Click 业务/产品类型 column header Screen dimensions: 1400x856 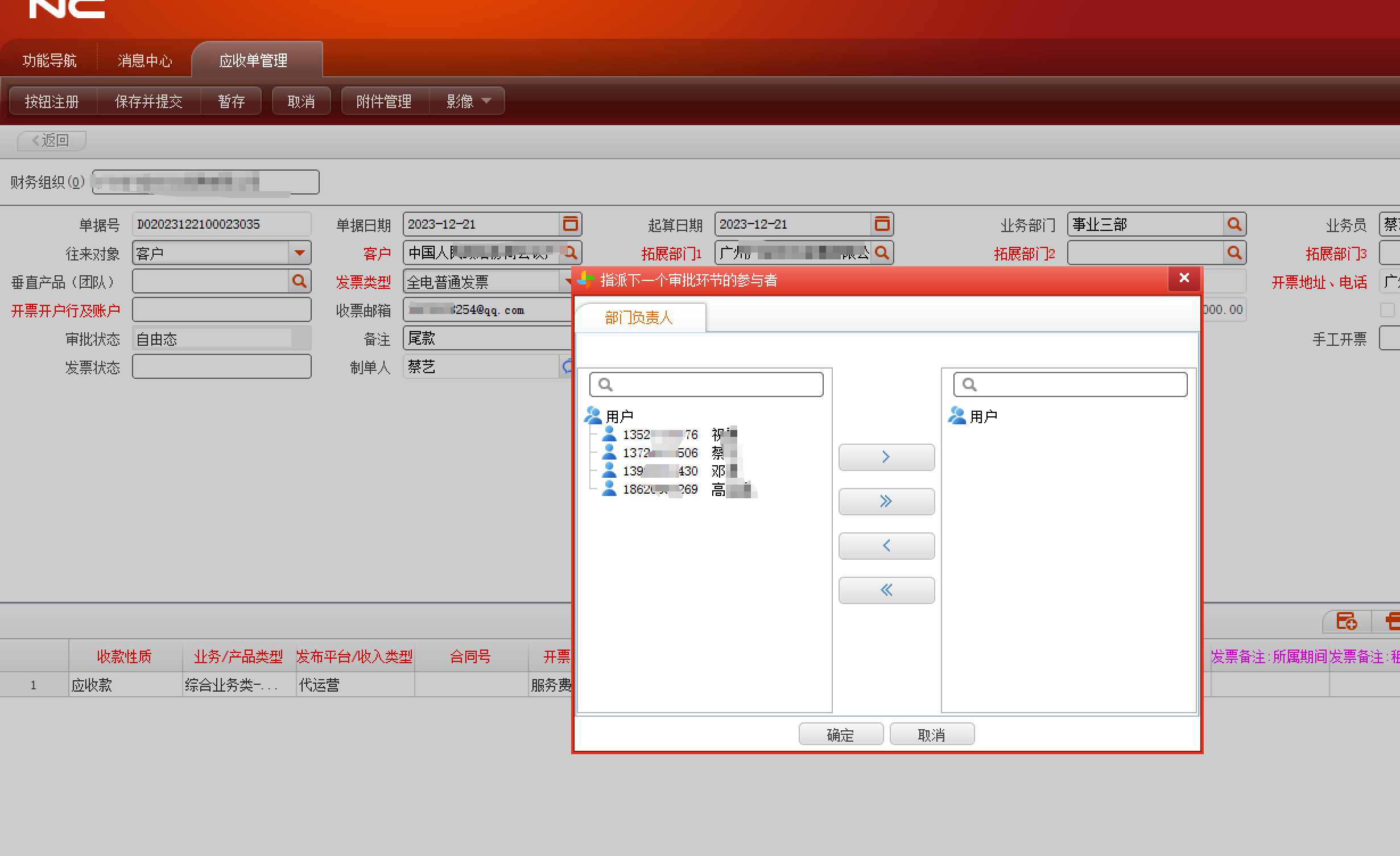pyautogui.click(x=239, y=656)
